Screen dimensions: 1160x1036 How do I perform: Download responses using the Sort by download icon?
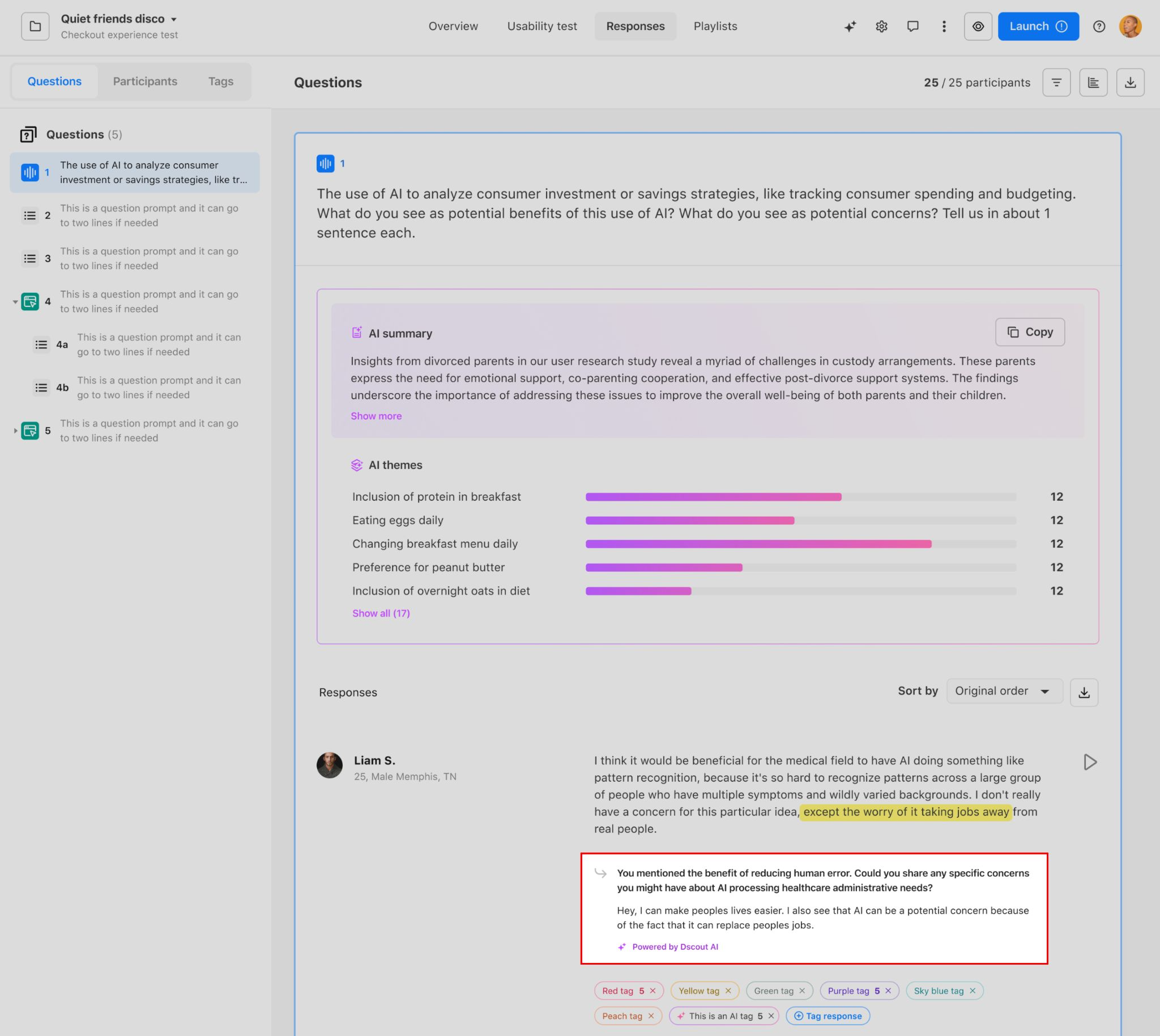click(1084, 692)
